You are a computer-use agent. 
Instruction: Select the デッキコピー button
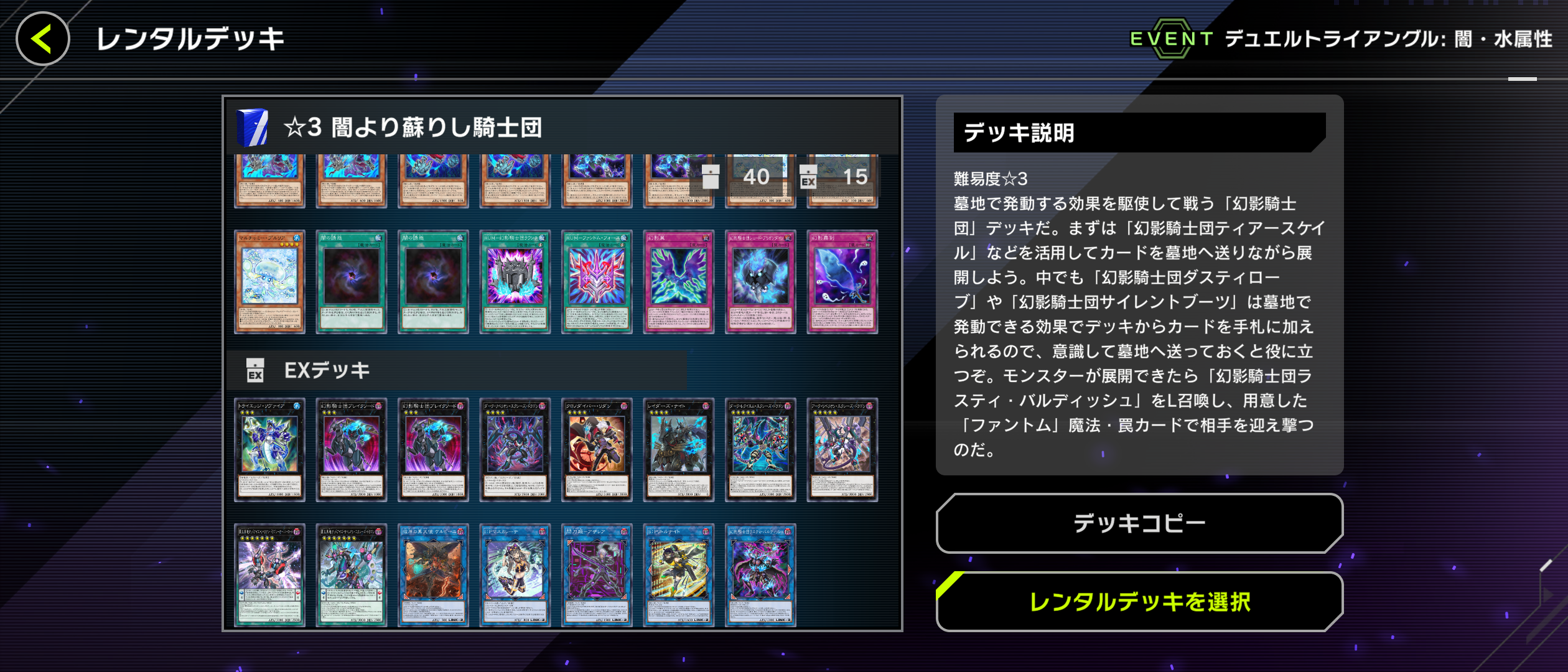1139,523
